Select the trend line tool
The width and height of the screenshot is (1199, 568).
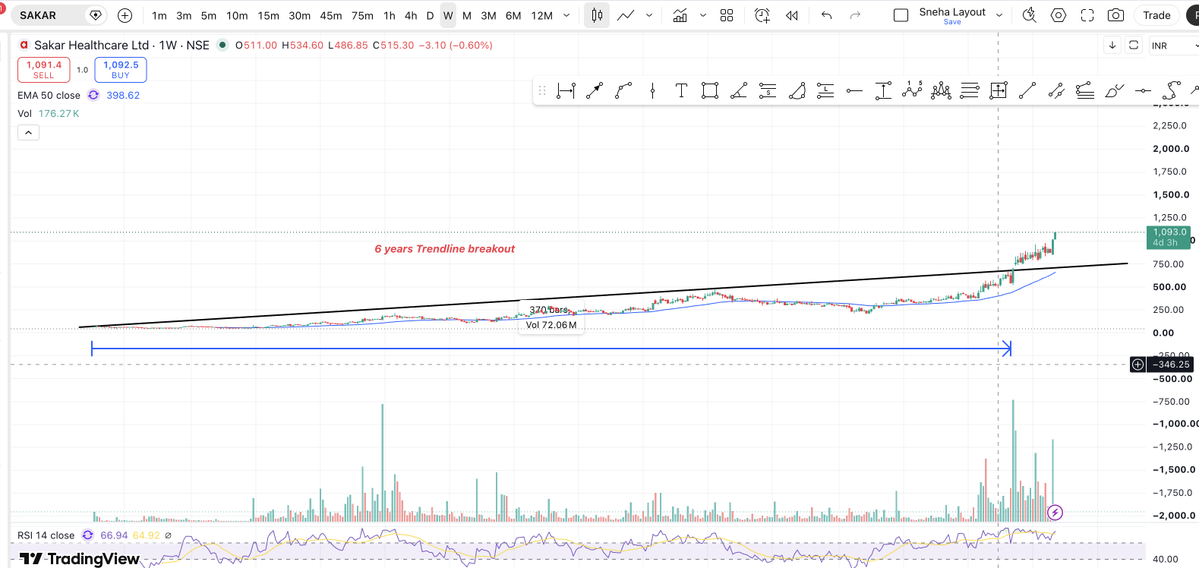pyautogui.click(x=1027, y=91)
